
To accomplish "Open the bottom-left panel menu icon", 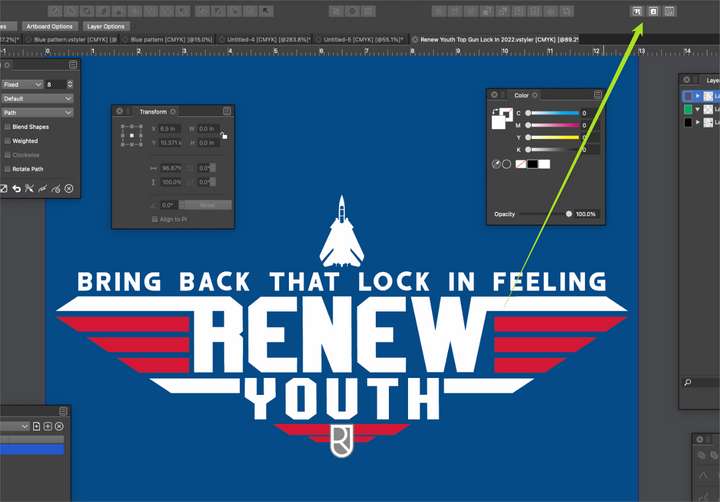I will pyautogui.click(x=63, y=411).
